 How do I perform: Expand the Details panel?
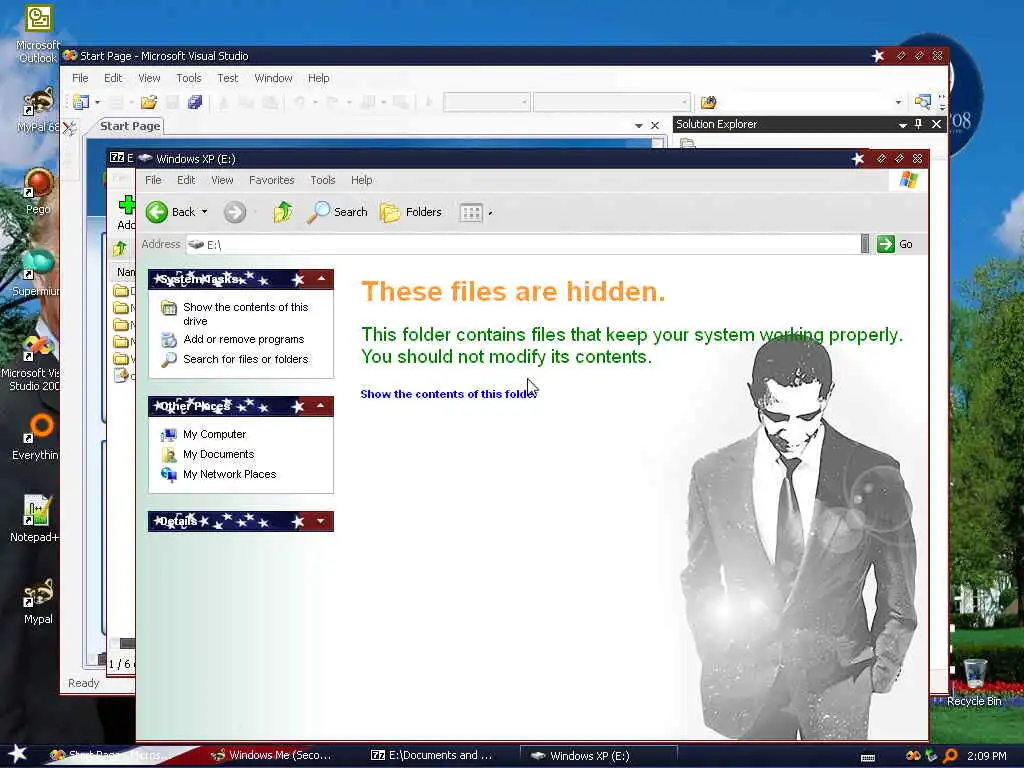coord(321,521)
